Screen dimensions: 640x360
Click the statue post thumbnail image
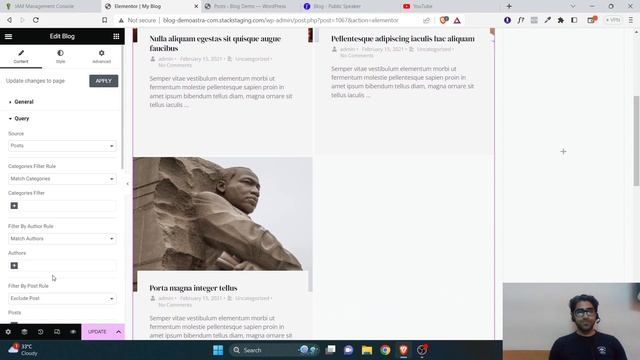pyautogui.click(x=222, y=214)
